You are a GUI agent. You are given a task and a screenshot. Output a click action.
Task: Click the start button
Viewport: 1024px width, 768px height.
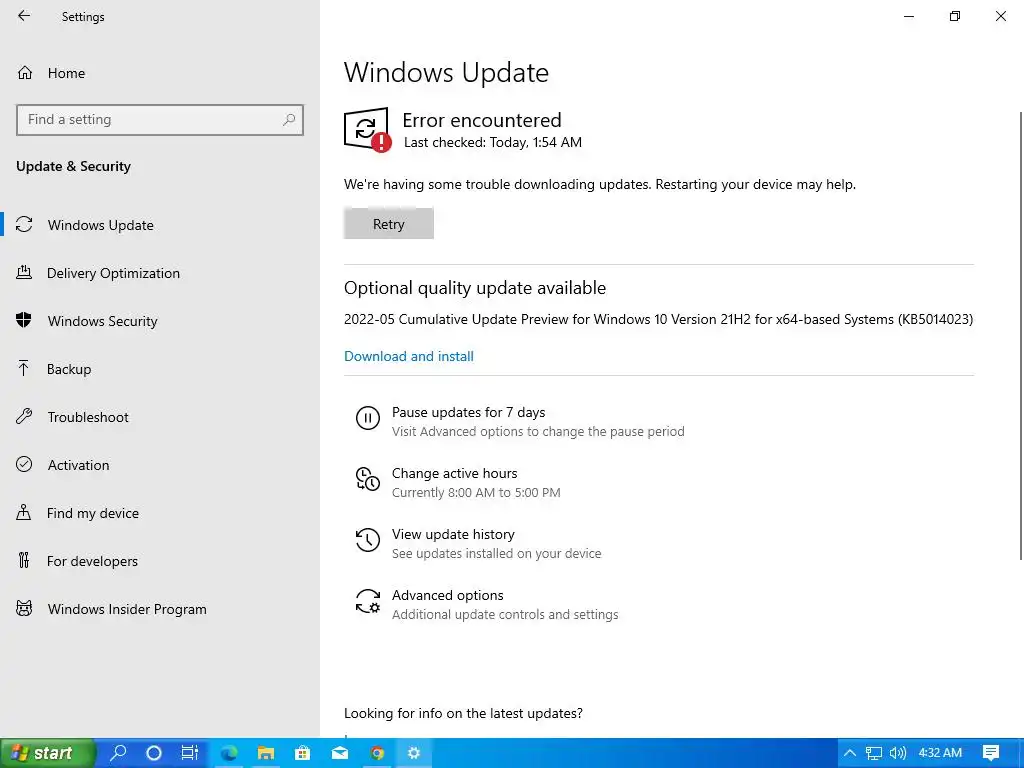tap(47, 753)
